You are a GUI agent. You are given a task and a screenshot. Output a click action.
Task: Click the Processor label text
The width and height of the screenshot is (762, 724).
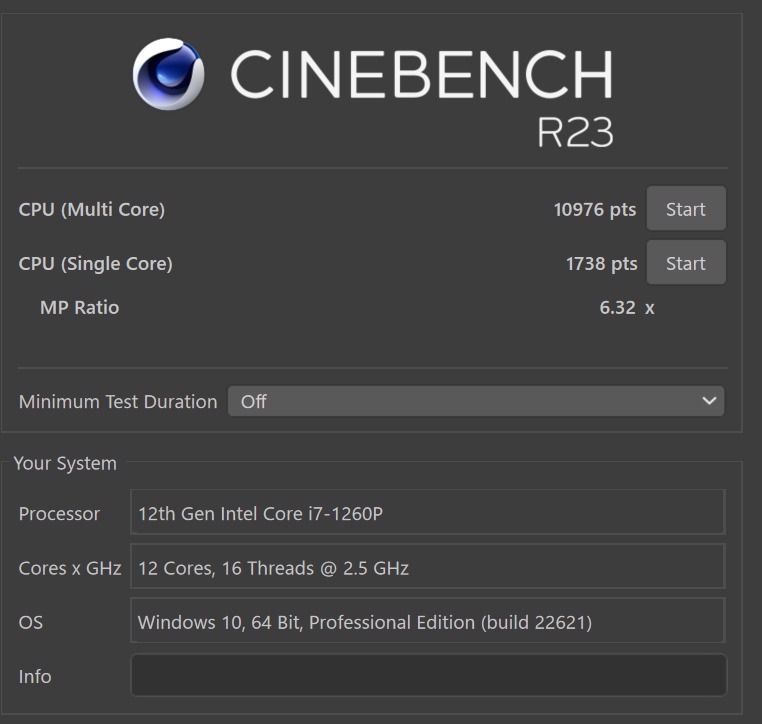tap(59, 514)
